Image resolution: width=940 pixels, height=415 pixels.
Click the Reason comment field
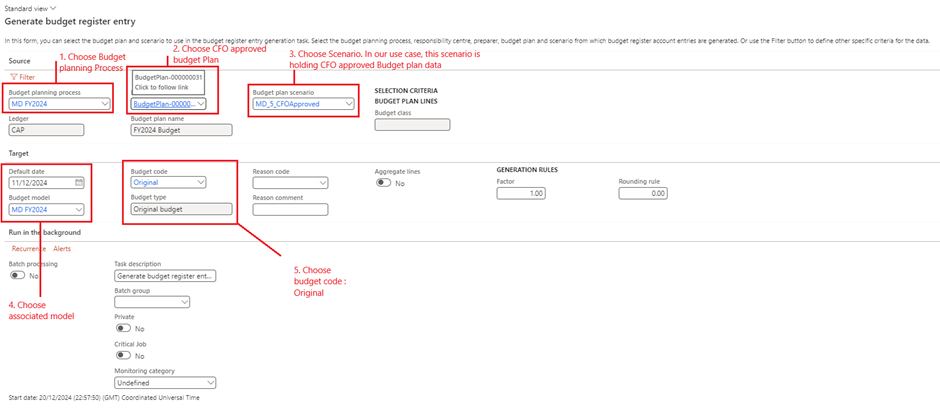coord(290,209)
